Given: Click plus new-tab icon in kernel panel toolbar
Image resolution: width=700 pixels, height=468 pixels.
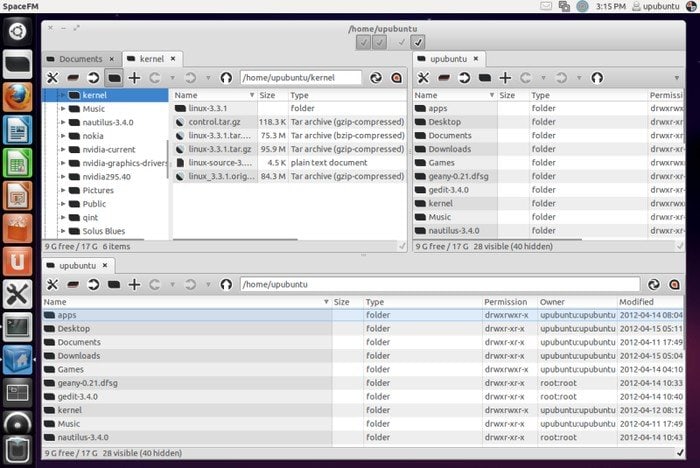Looking at the screenshot, I should pyautogui.click(x=134, y=78).
